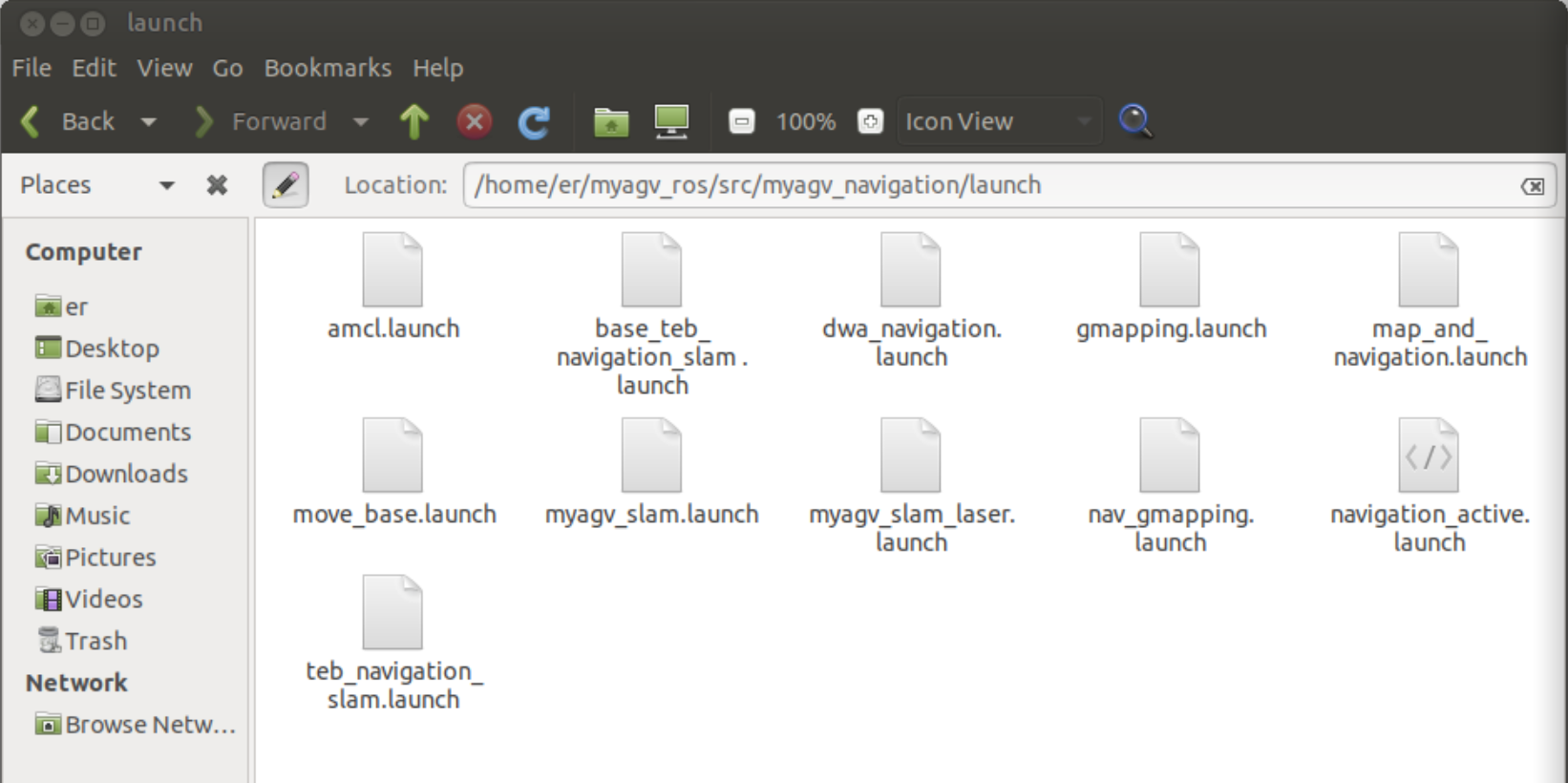Zoom out with the minus icon

[742, 121]
